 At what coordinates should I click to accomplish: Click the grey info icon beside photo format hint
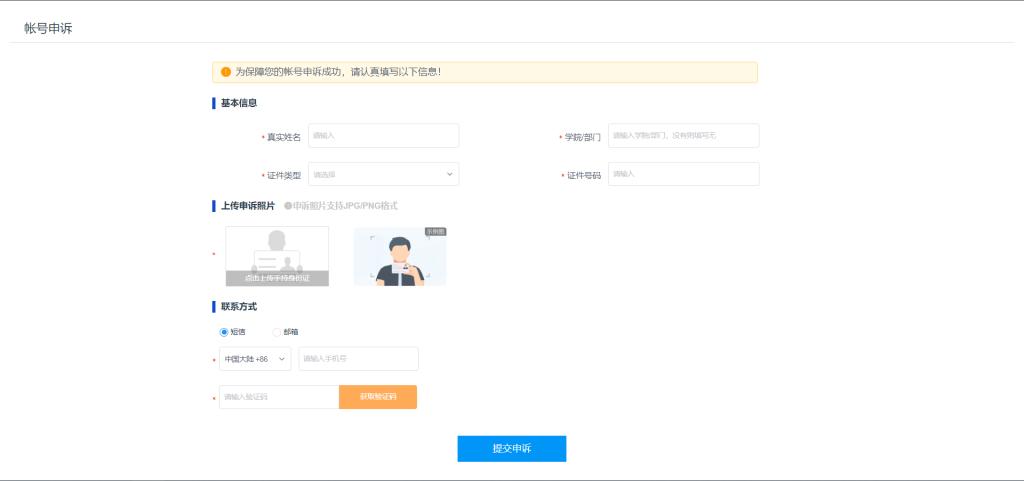pyautogui.click(x=288, y=206)
